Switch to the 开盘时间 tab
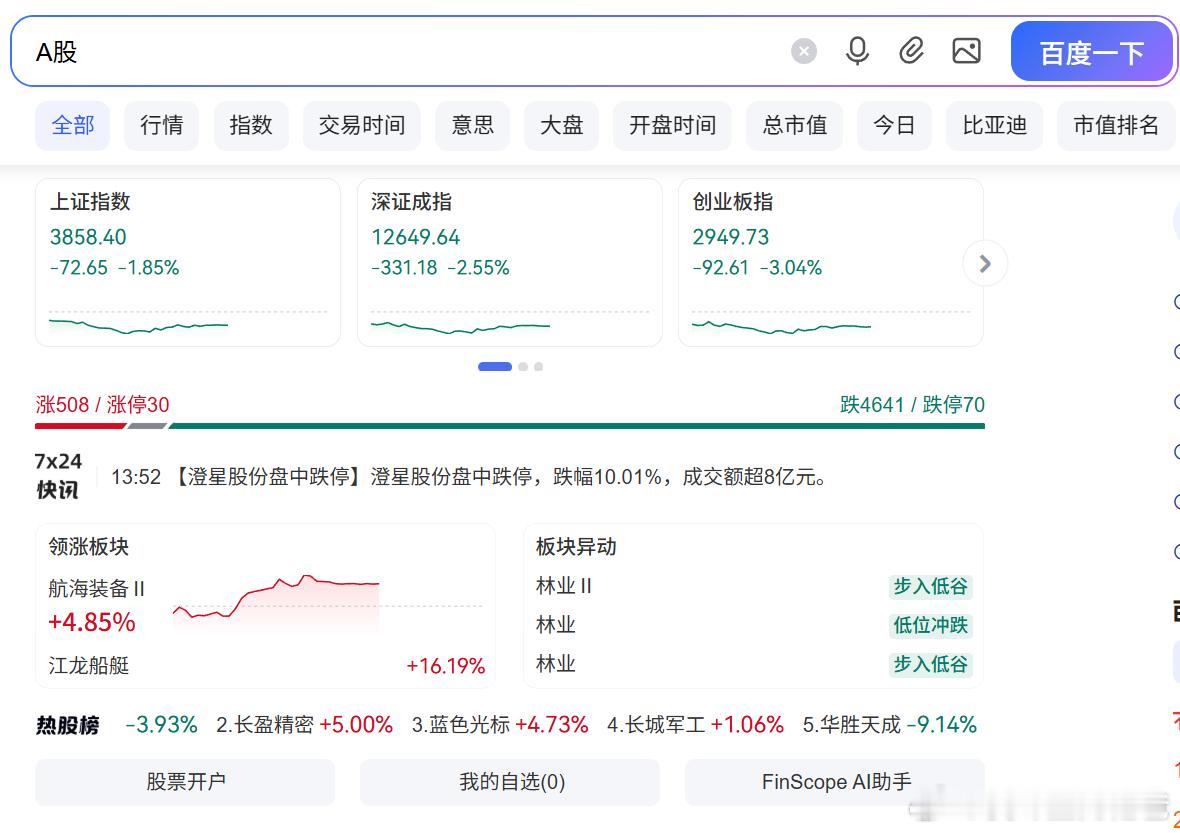 [x=673, y=125]
